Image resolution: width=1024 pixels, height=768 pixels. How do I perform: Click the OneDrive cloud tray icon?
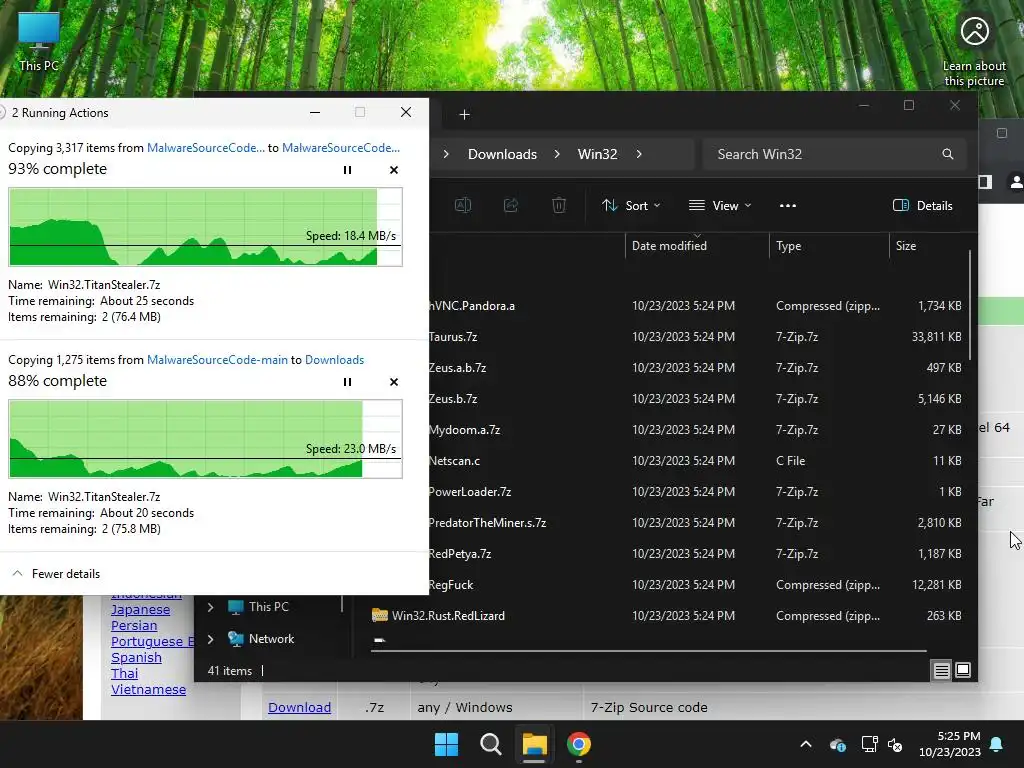[838, 744]
